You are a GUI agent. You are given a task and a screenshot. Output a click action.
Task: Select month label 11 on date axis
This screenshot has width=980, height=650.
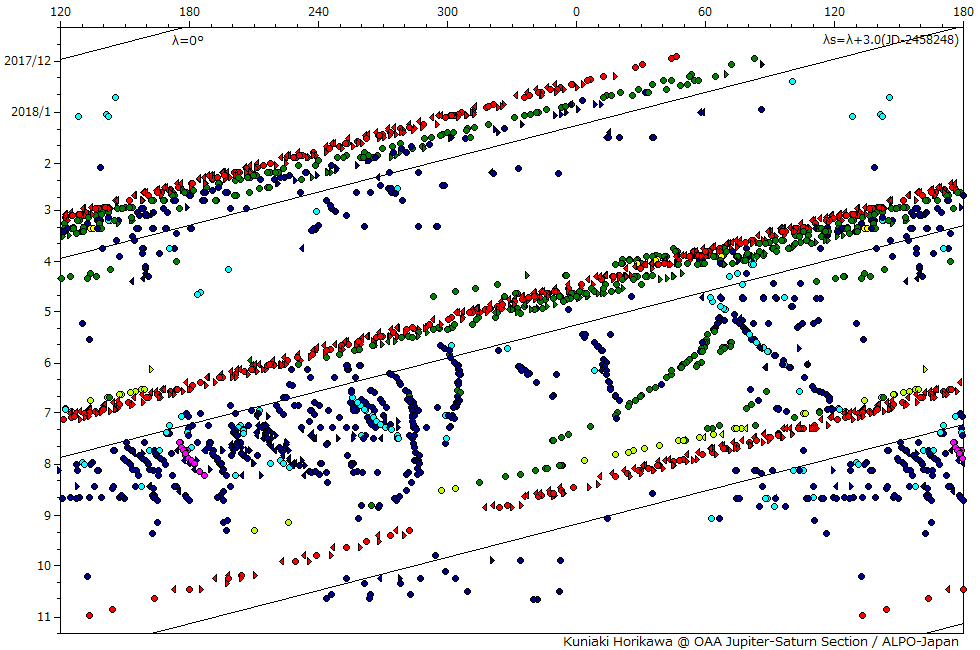[x=44, y=617]
